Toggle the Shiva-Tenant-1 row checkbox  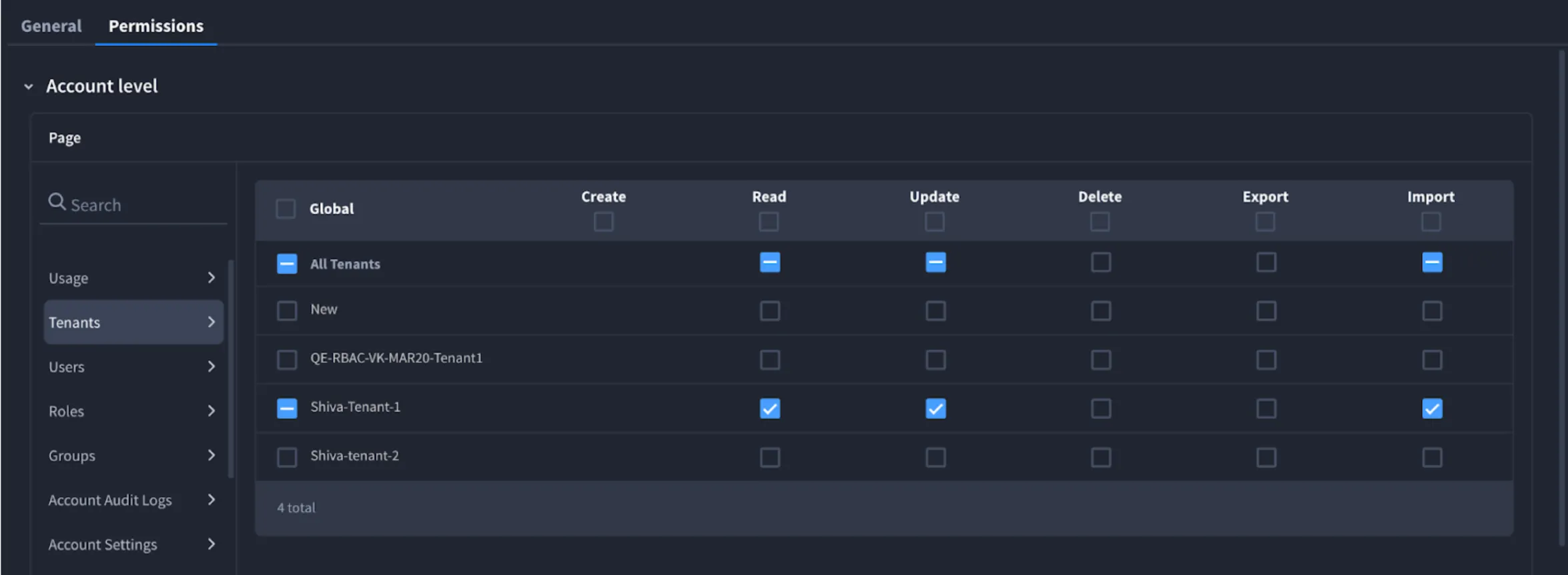287,408
